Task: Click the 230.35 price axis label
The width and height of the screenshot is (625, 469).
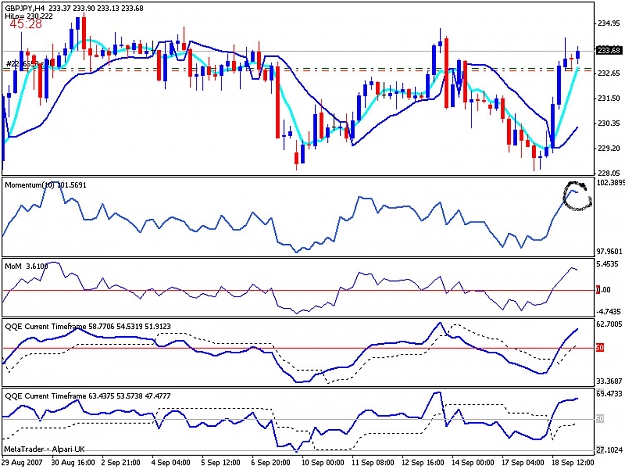Action: pos(609,123)
